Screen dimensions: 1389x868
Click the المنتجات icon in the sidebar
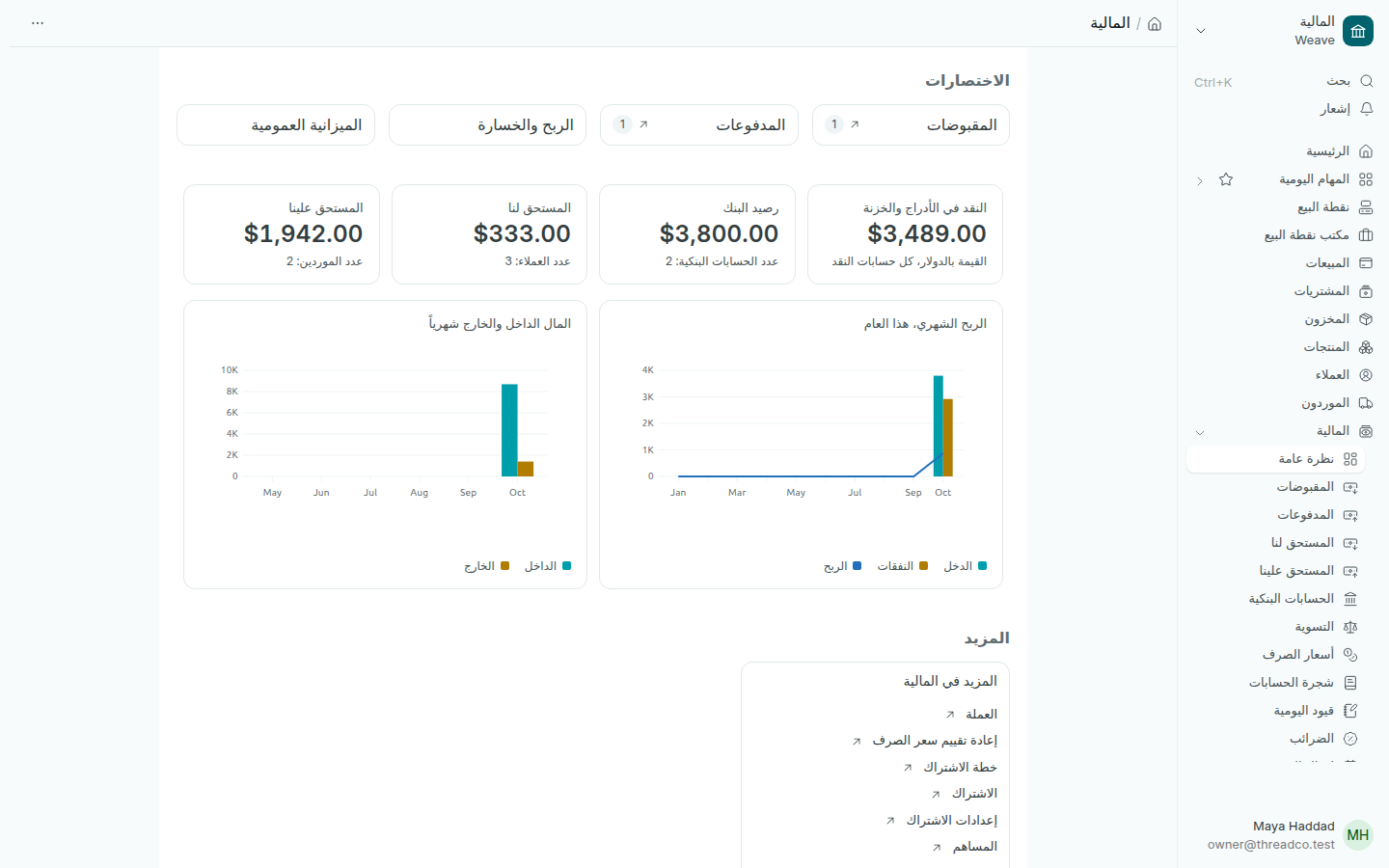[1366, 347]
